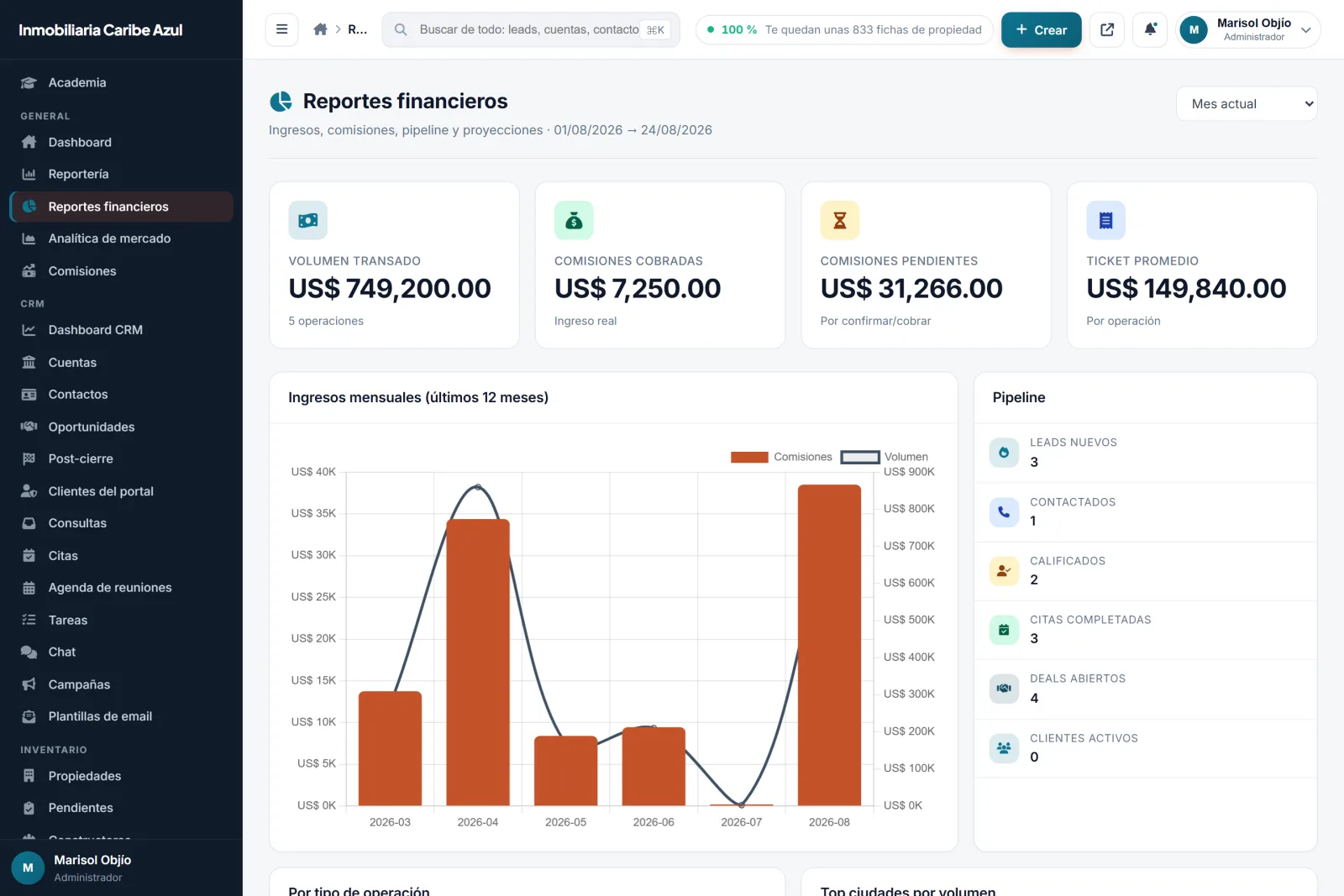Viewport: 1344px width, 896px height.
Task: Select the 2026-04 commissions bar
Action: [x=478, y=663]
